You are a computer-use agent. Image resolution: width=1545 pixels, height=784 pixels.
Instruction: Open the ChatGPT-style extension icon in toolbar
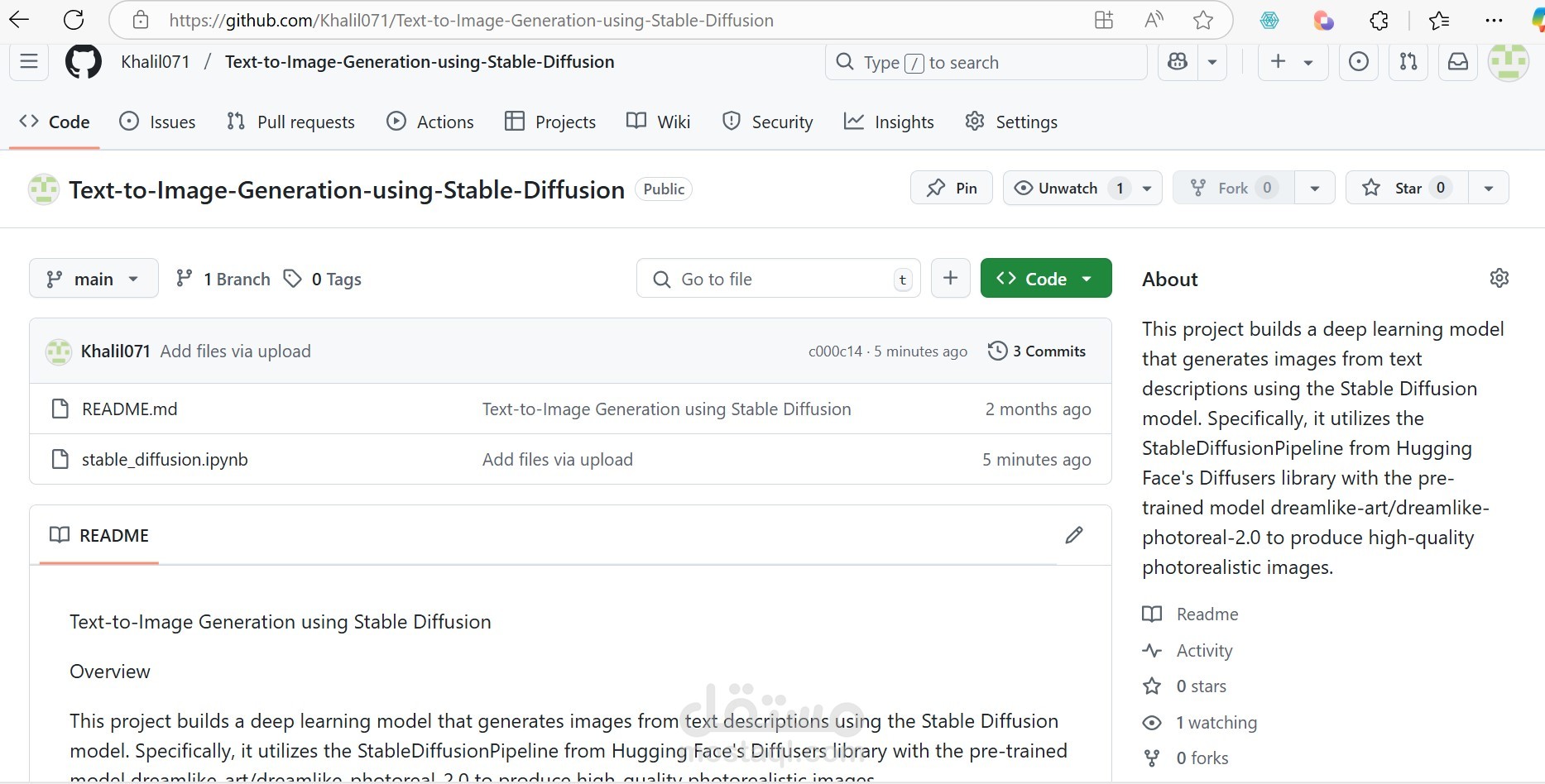pyautogui.click(x=1269, y=21)
